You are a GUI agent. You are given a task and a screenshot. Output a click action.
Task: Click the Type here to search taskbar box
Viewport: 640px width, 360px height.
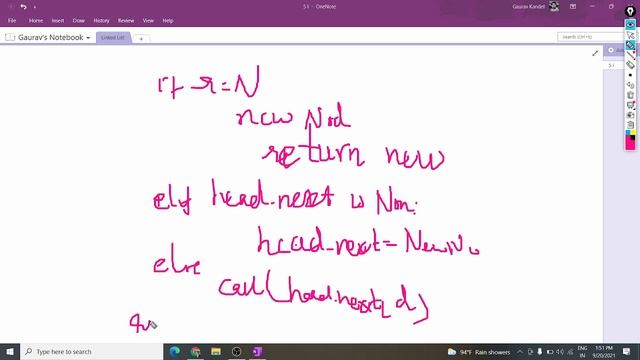[x=91, y=351]
